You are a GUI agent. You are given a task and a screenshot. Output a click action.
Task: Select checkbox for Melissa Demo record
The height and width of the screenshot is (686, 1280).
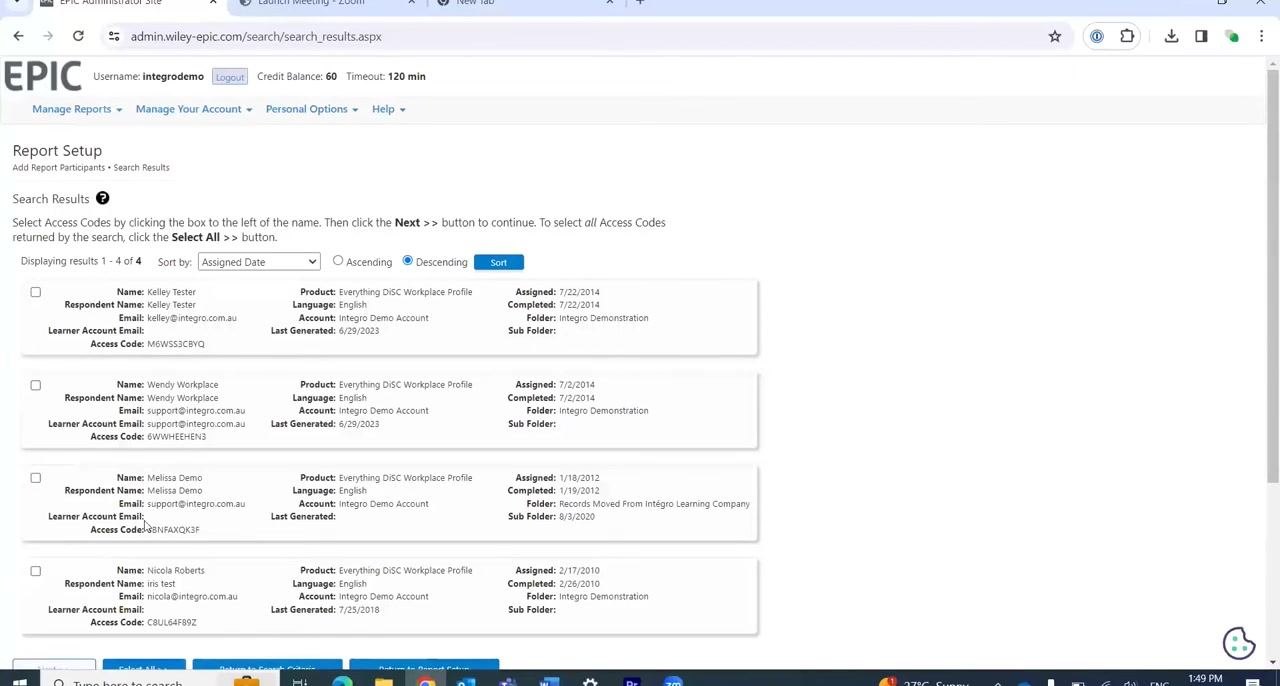tap(35, 478)
